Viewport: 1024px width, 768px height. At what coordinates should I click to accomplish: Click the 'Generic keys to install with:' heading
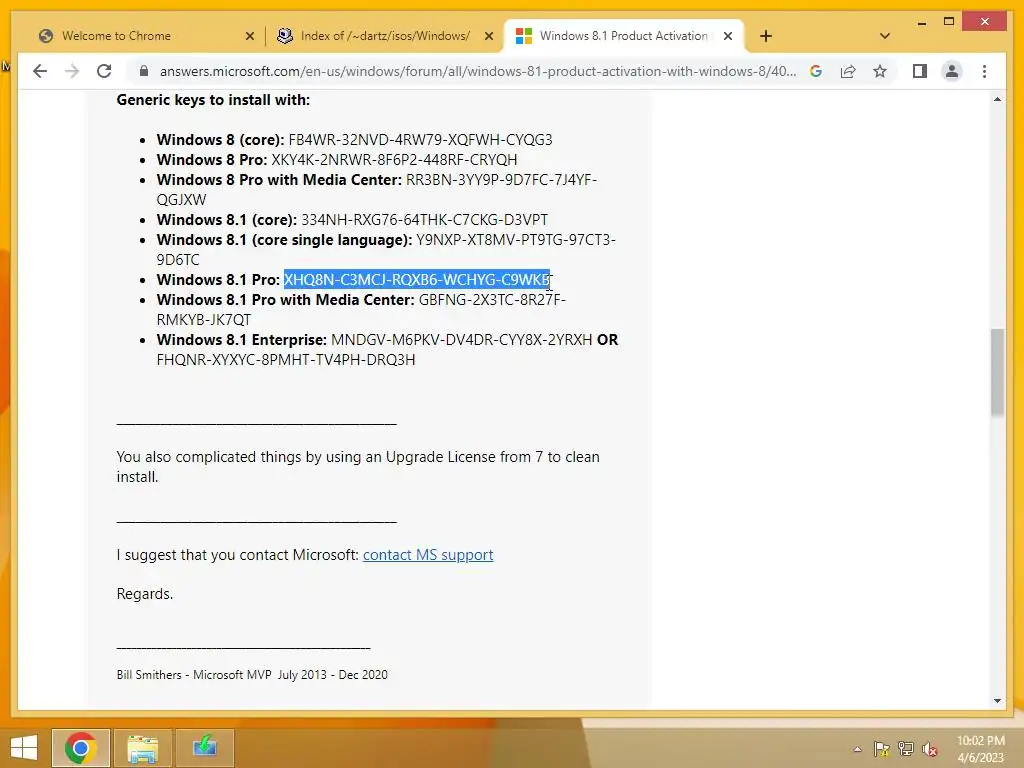coord(213,100)
